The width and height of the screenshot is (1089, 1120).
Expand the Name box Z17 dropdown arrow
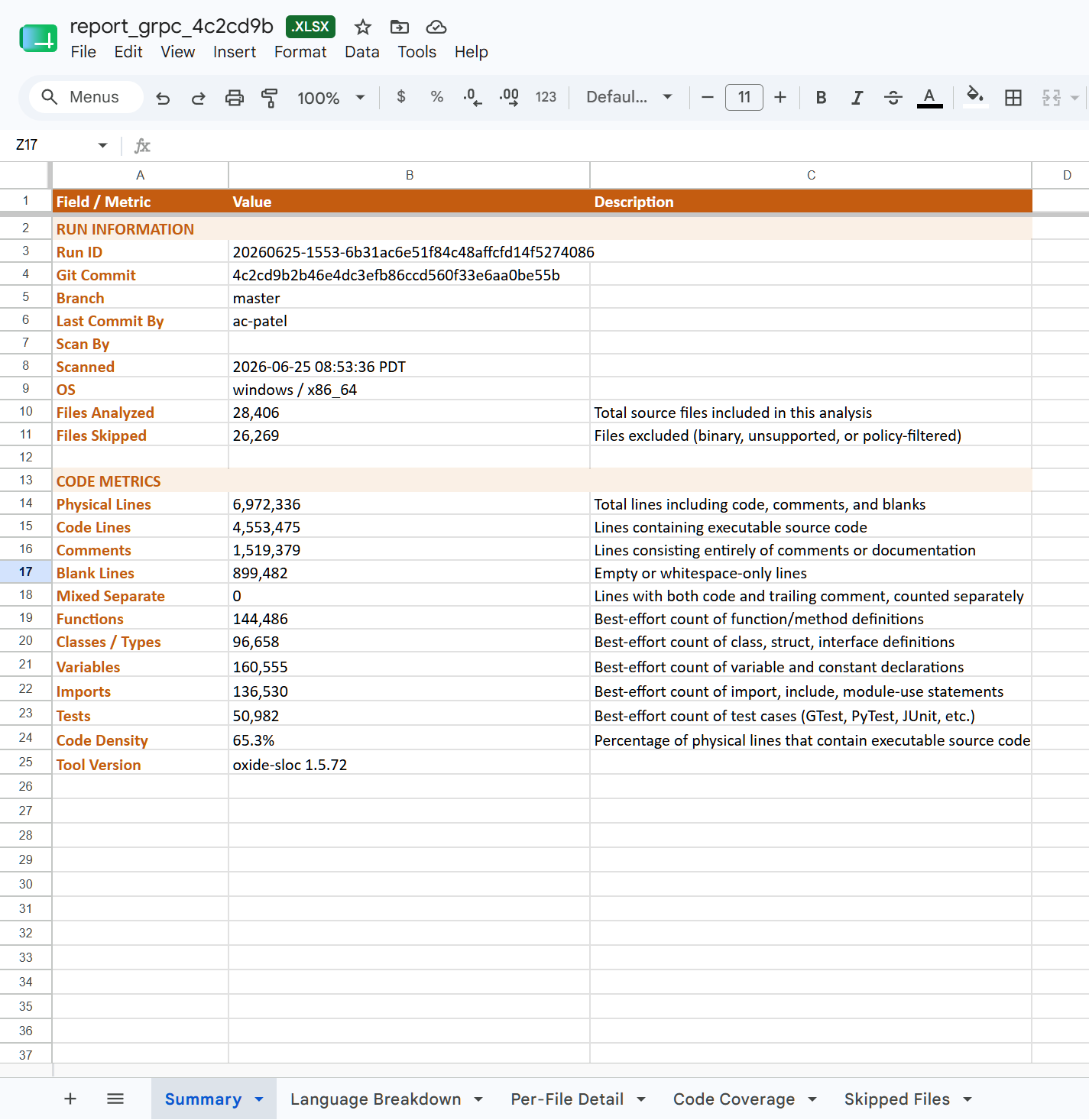pos(102,145)
